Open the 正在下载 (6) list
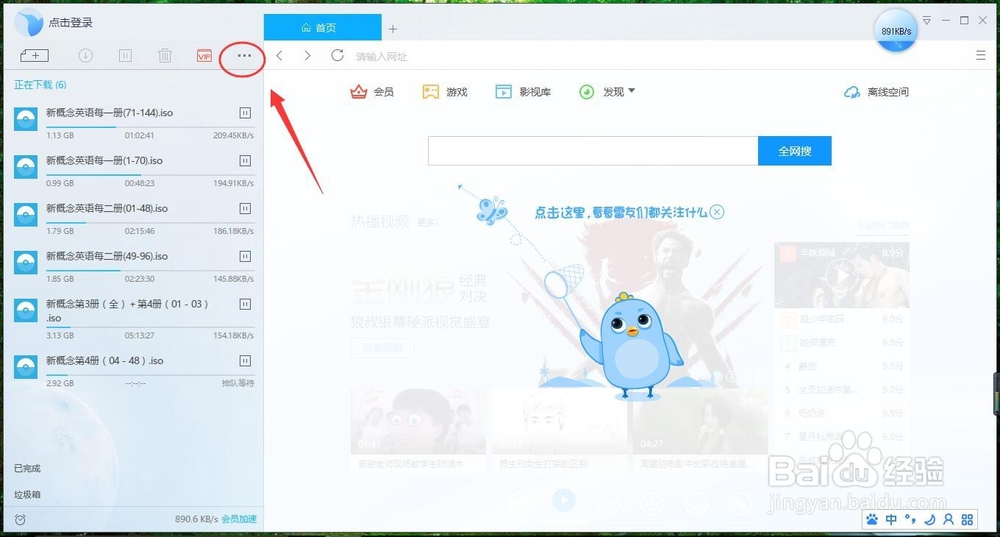Screen dimensions: 1000x537 tap(40, 85)
